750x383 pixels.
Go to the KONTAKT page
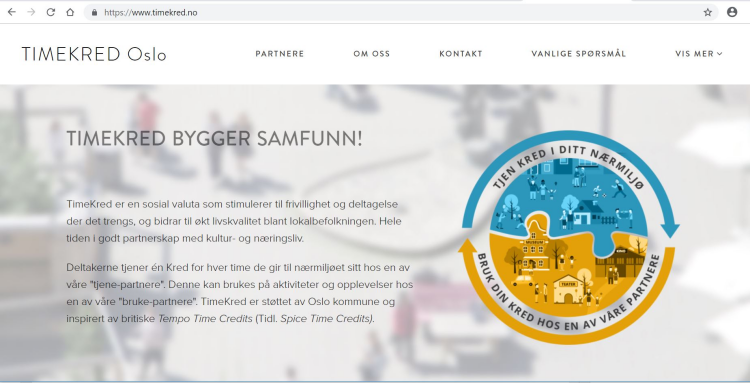click(461, 54)
